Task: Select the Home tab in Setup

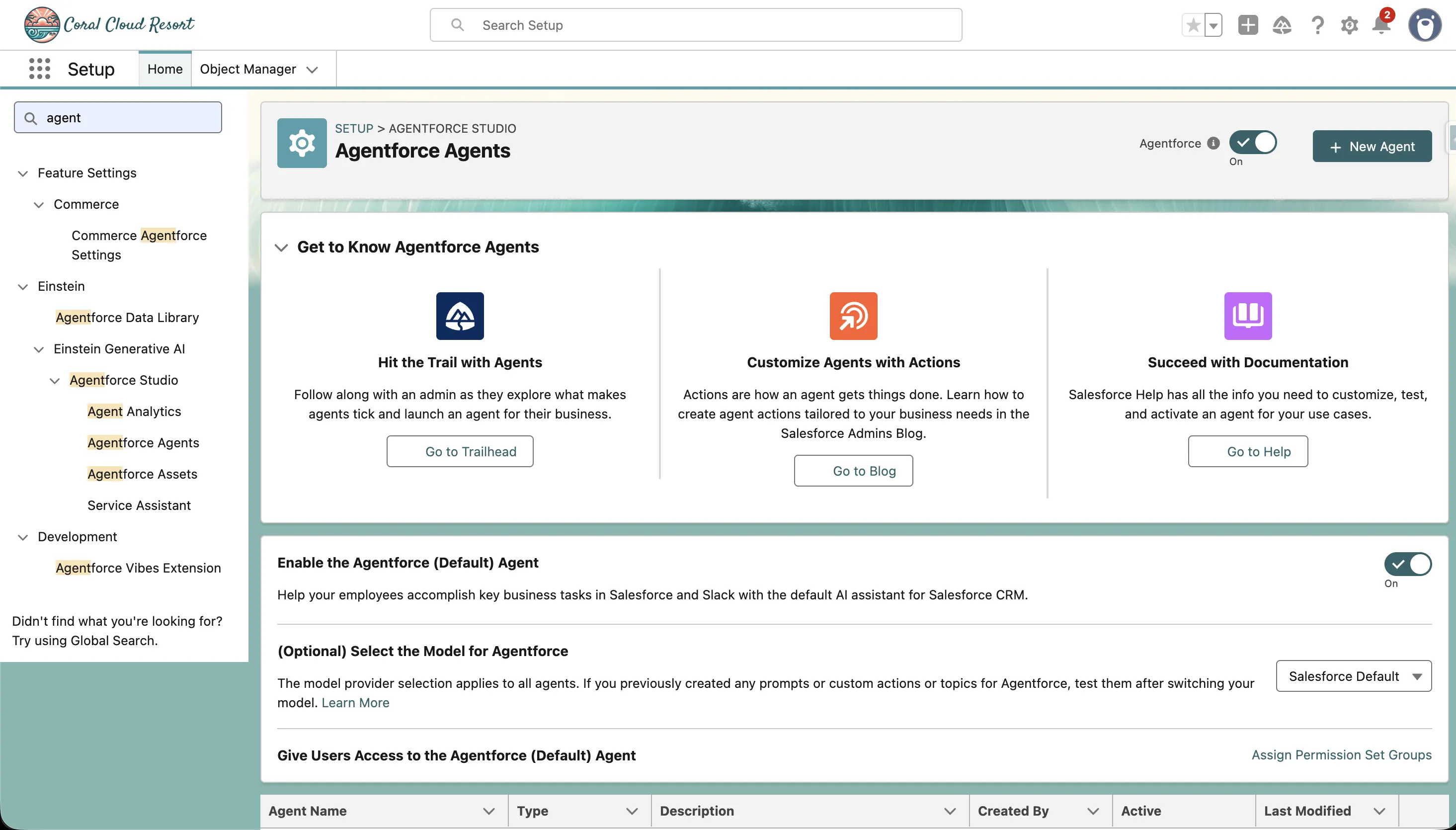Action: click(x=164, y=69)
